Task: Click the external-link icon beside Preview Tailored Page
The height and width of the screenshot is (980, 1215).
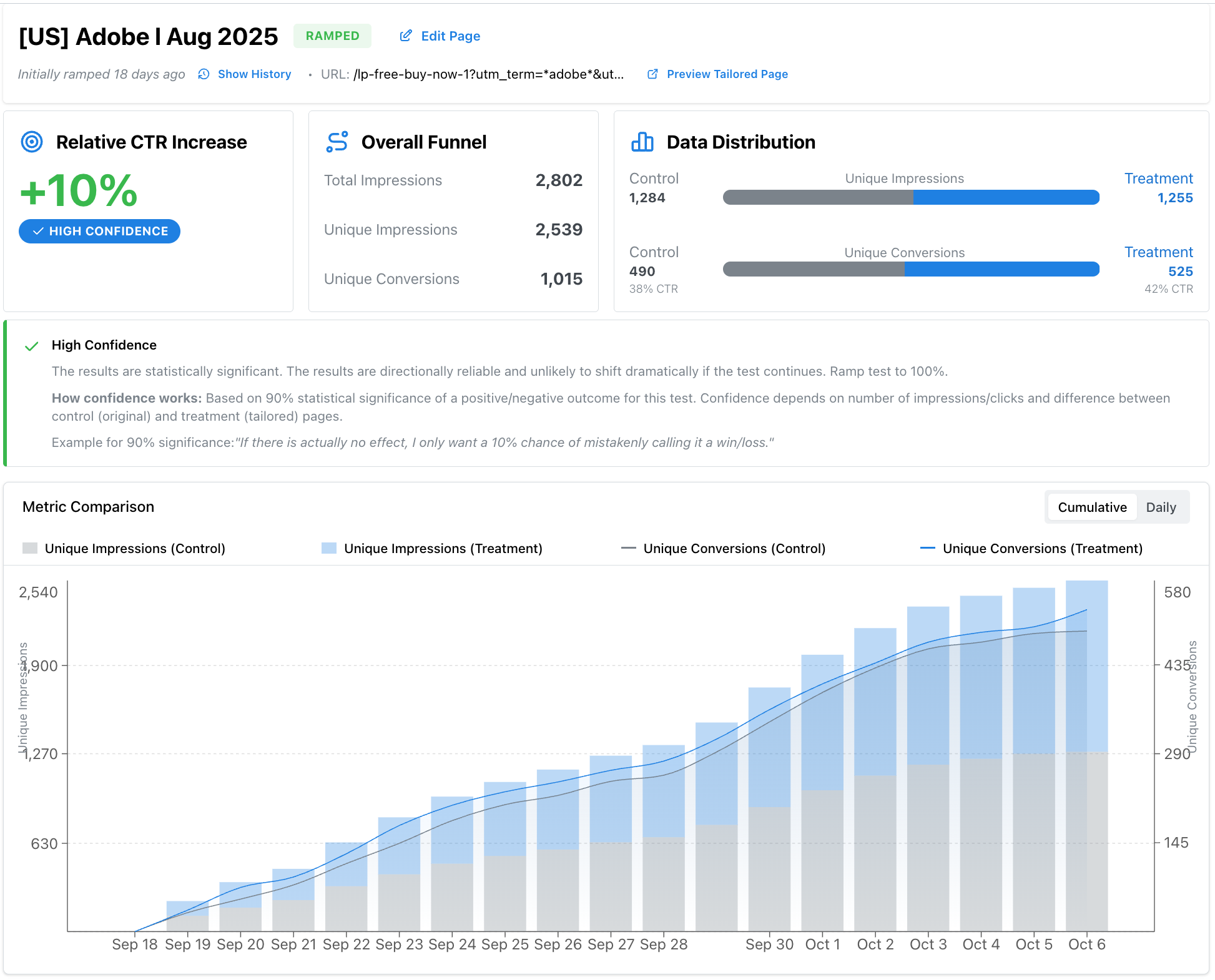Action: click(x=652, y=74)
